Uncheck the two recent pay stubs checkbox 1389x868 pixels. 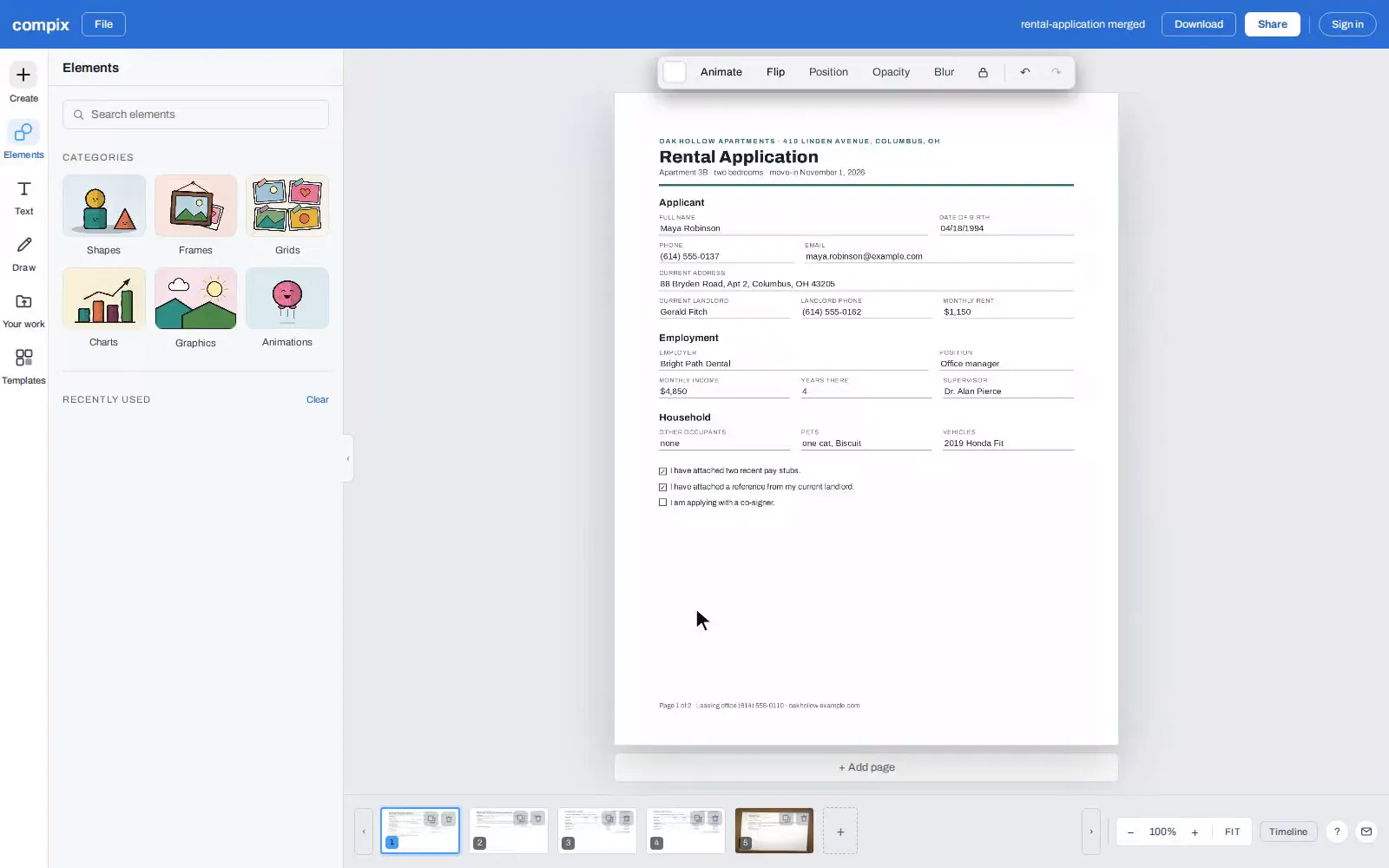point(663,471)
